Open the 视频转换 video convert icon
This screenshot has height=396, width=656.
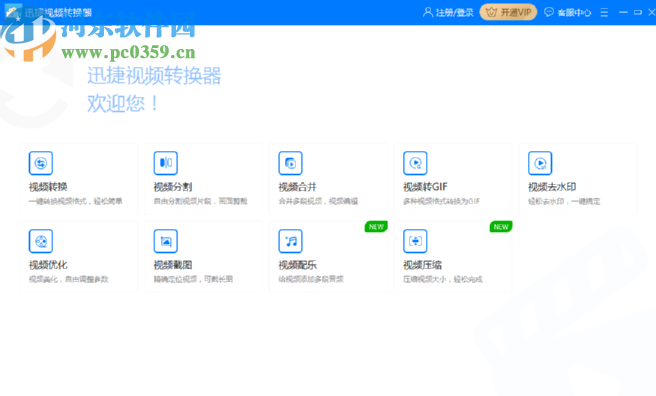click(x=41, y=163)
